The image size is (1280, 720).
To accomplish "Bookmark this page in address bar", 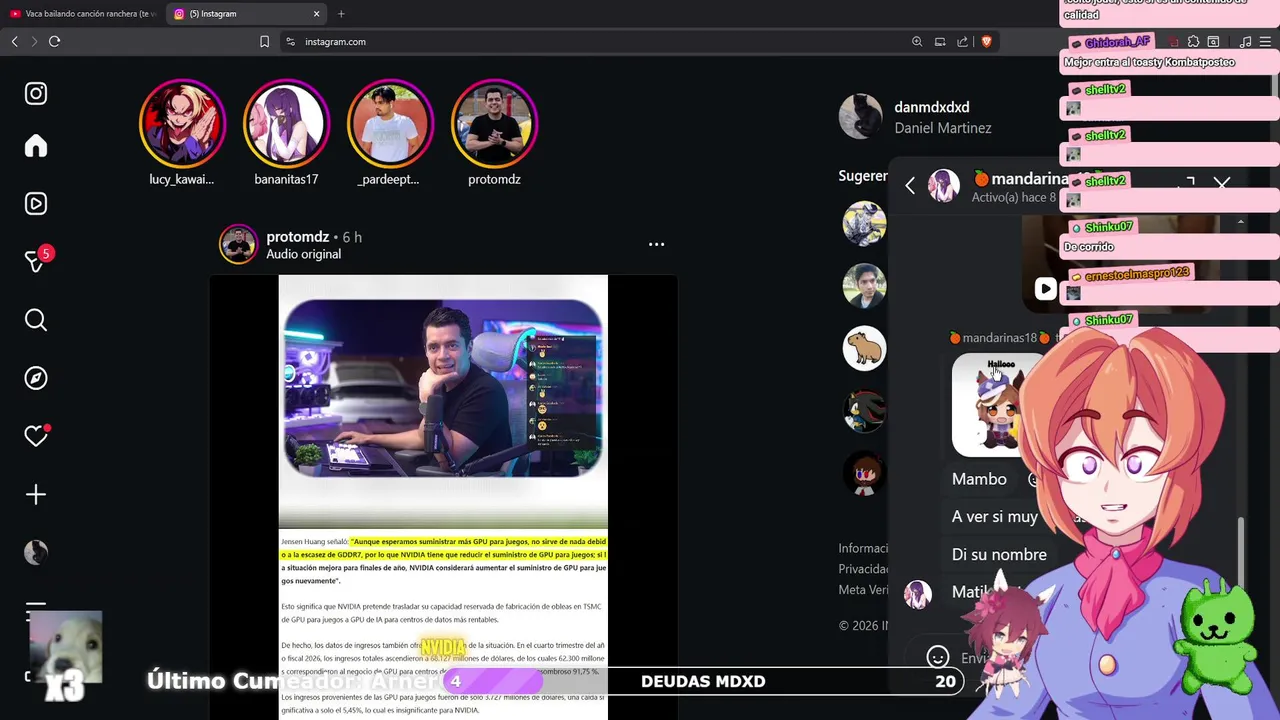I will tap(264, 41).
